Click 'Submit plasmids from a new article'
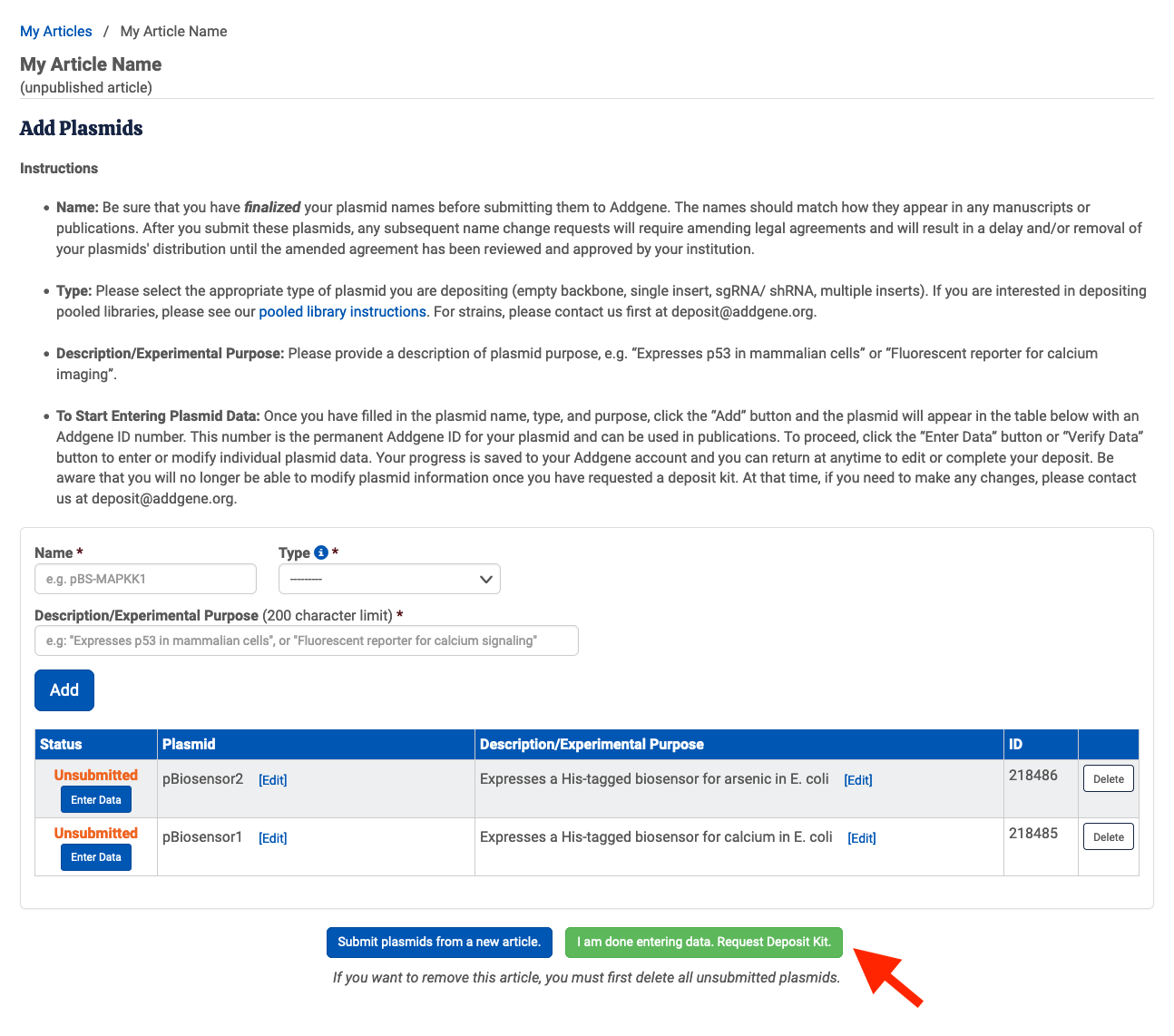The image size is (1174, 1036). point(439,942)
